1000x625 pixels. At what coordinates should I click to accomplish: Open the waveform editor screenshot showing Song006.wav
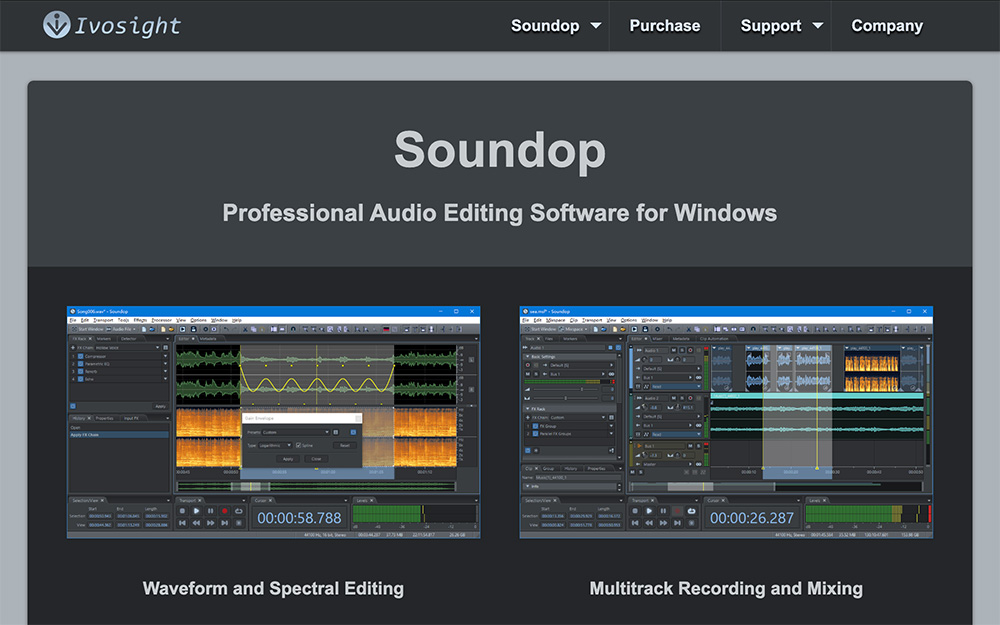click(274, 422)
